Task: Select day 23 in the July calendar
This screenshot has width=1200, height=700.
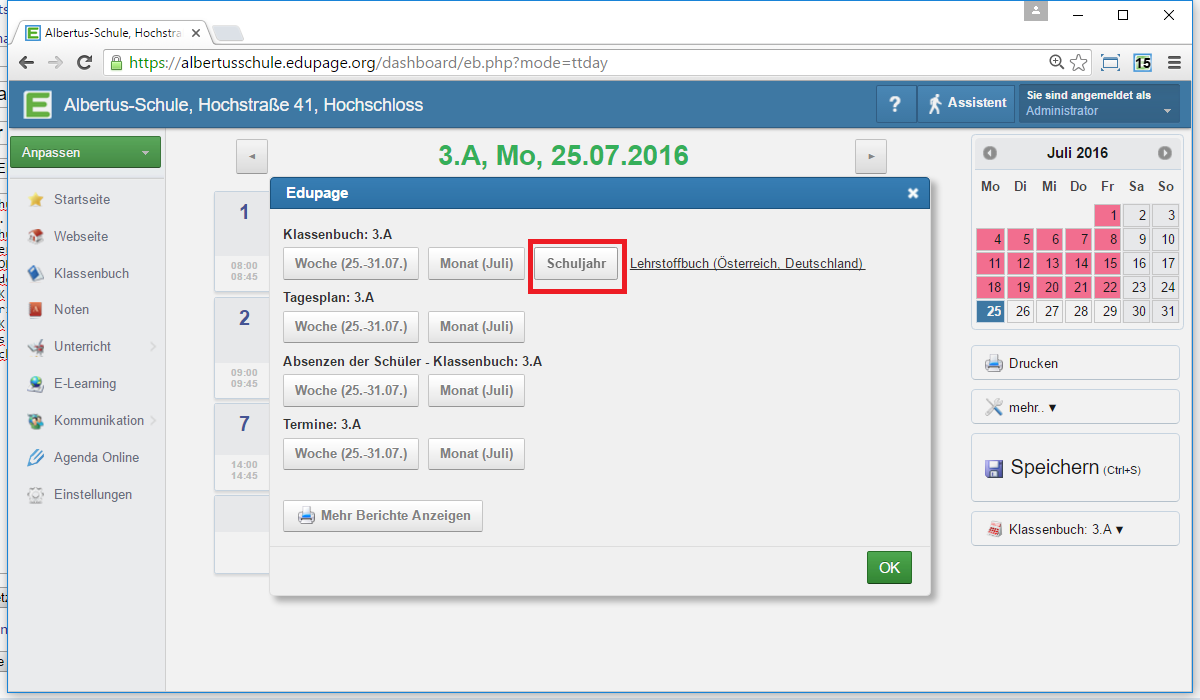Action: pos(1136,287)
